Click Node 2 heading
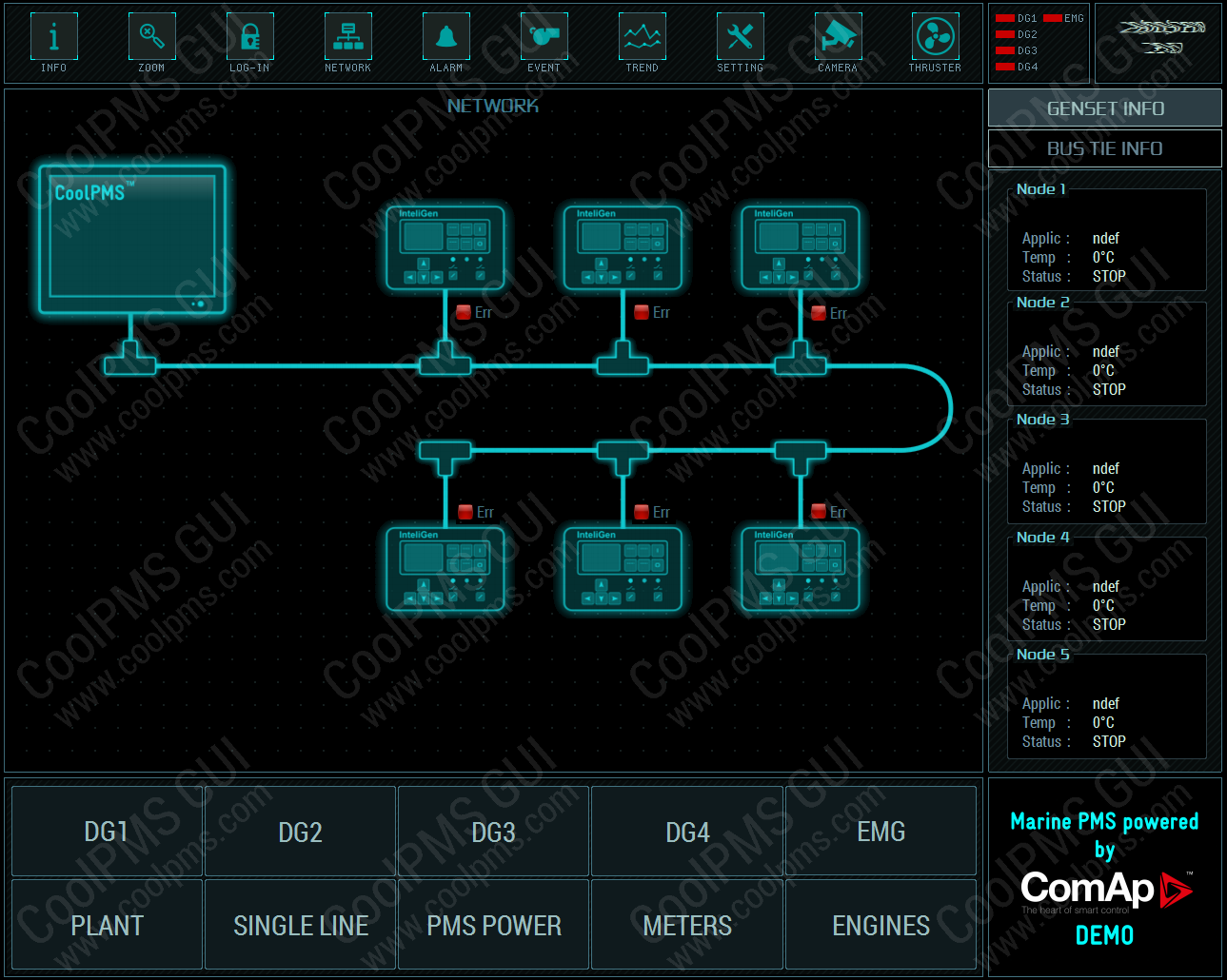This screenshot has width=1227, height=980. click(1042, 303)
